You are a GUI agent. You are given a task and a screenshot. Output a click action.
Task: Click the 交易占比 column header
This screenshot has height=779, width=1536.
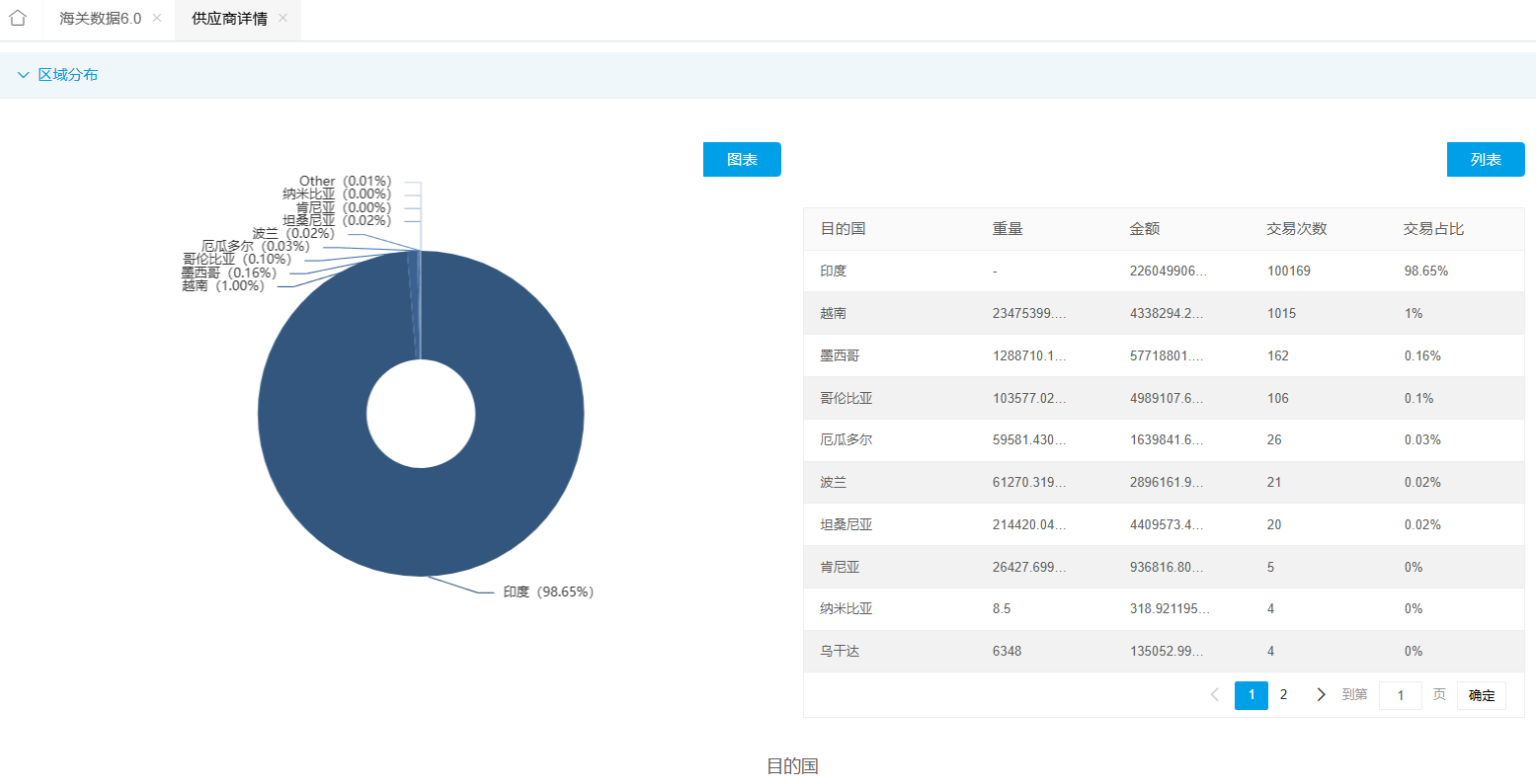click(x=1433, y=229)
